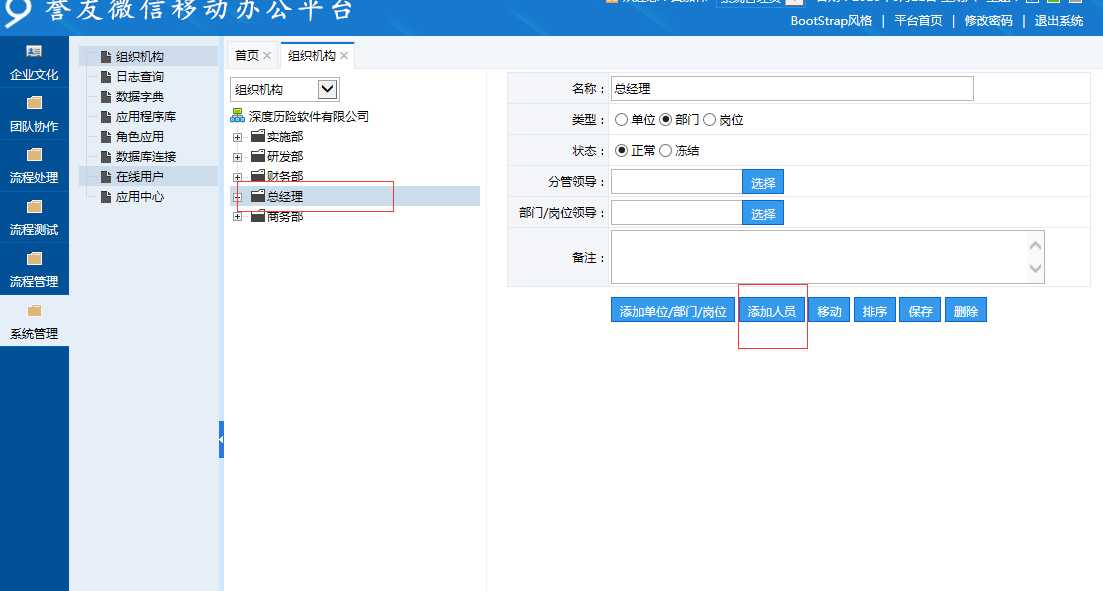Click the company root organization icon

click(x=238, y=115)
